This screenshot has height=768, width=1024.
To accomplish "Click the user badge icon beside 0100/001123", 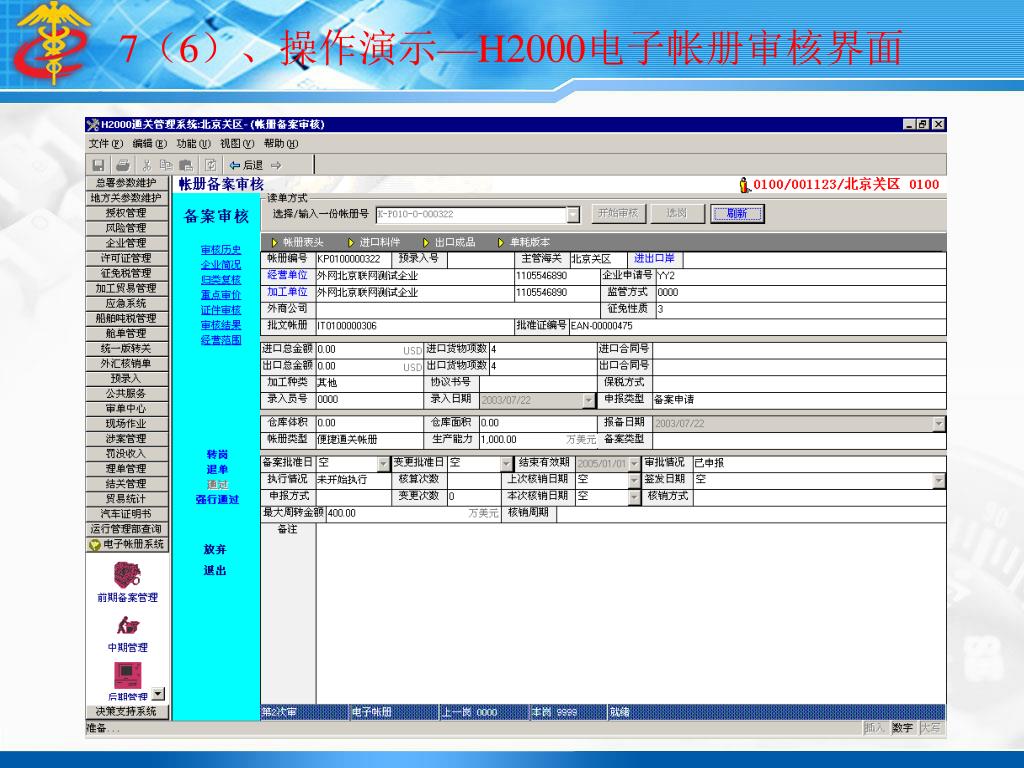I will (x=744, y=185).
